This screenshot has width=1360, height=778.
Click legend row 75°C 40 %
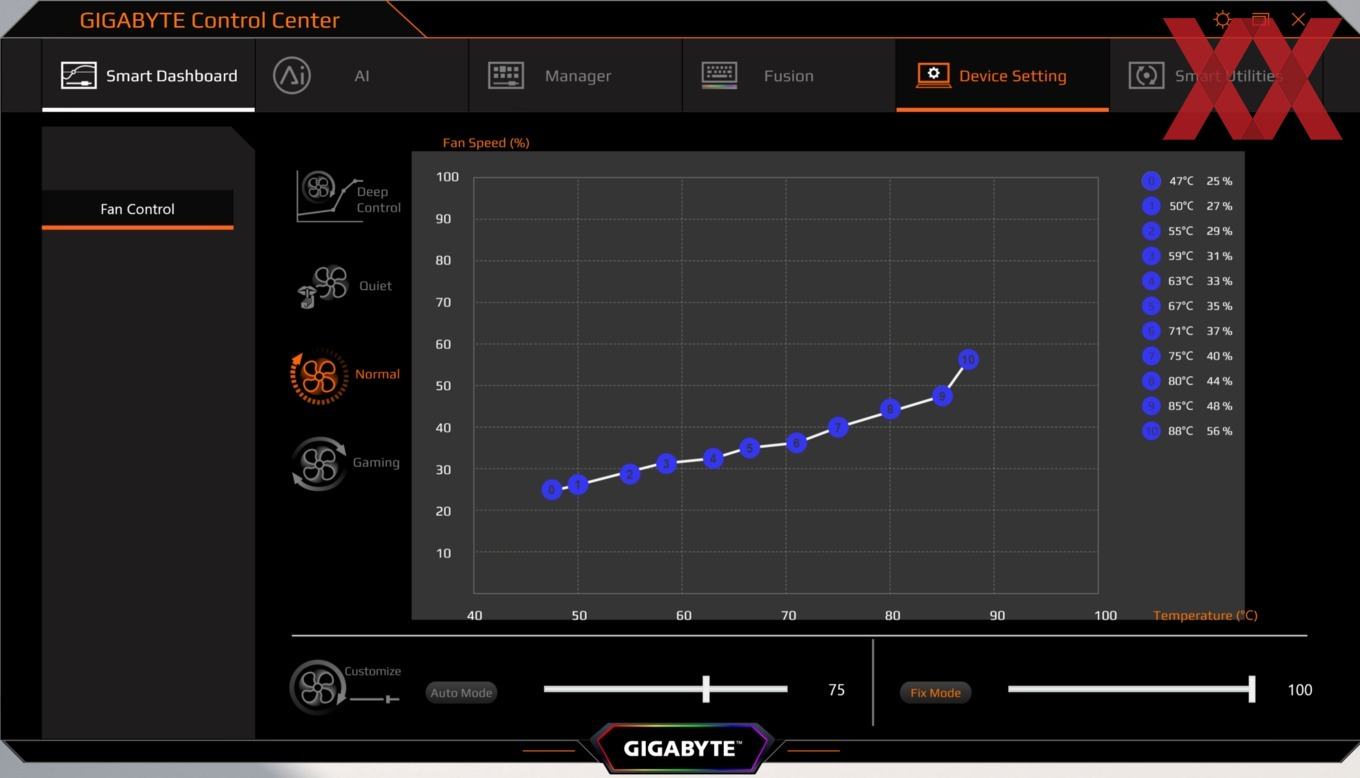click(1187, 356)
